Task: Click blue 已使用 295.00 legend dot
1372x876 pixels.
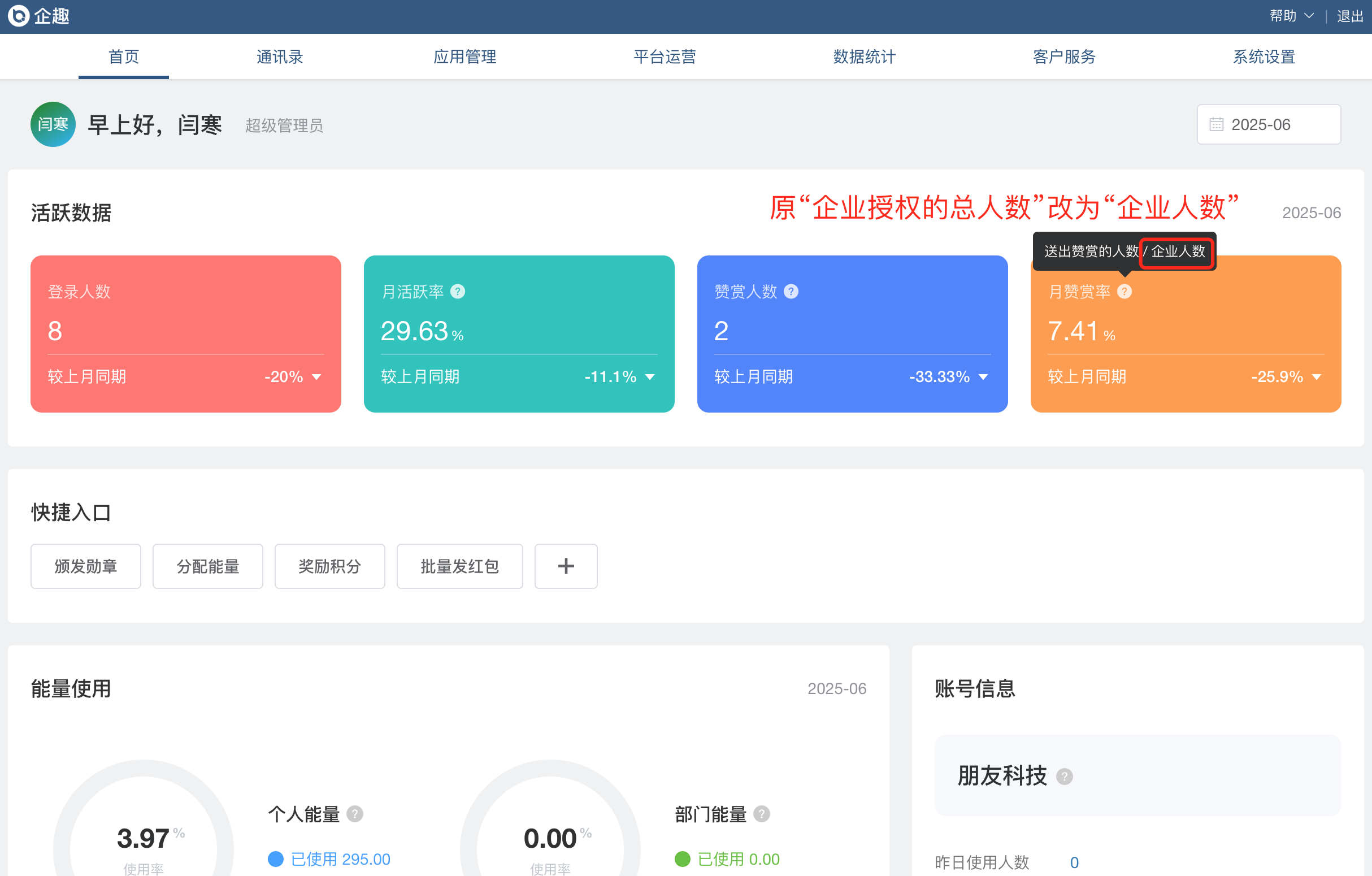Action: pos(276,859)
